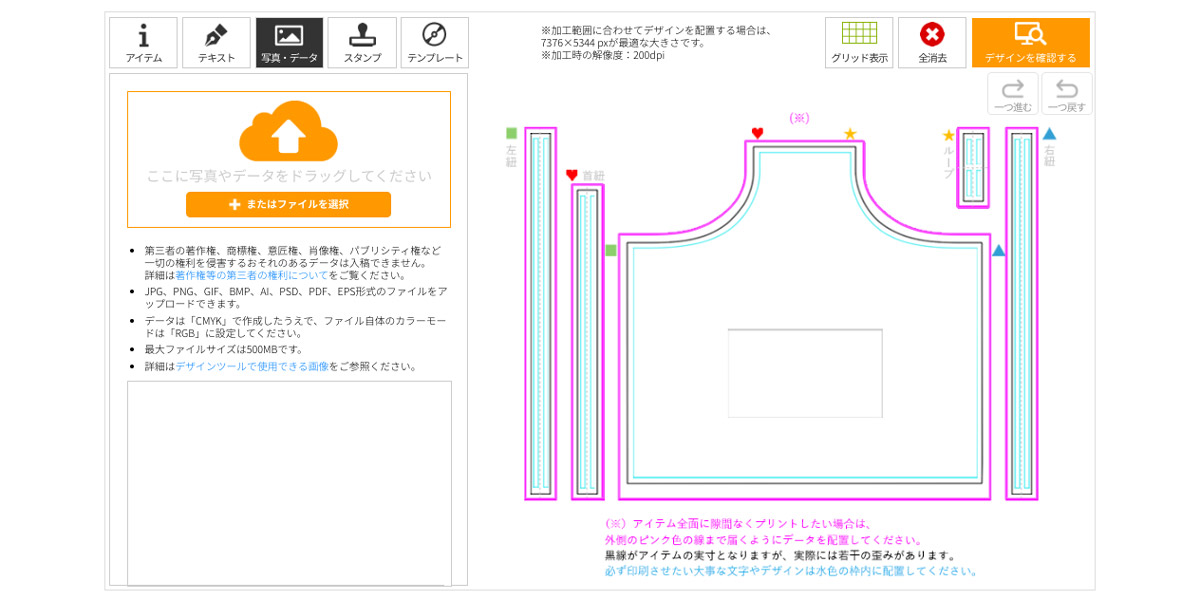Image resolution: width=1200 pixels, height=600 pixels.
Task: Click the empty uploaded images list box
Action: pos(289,483)
